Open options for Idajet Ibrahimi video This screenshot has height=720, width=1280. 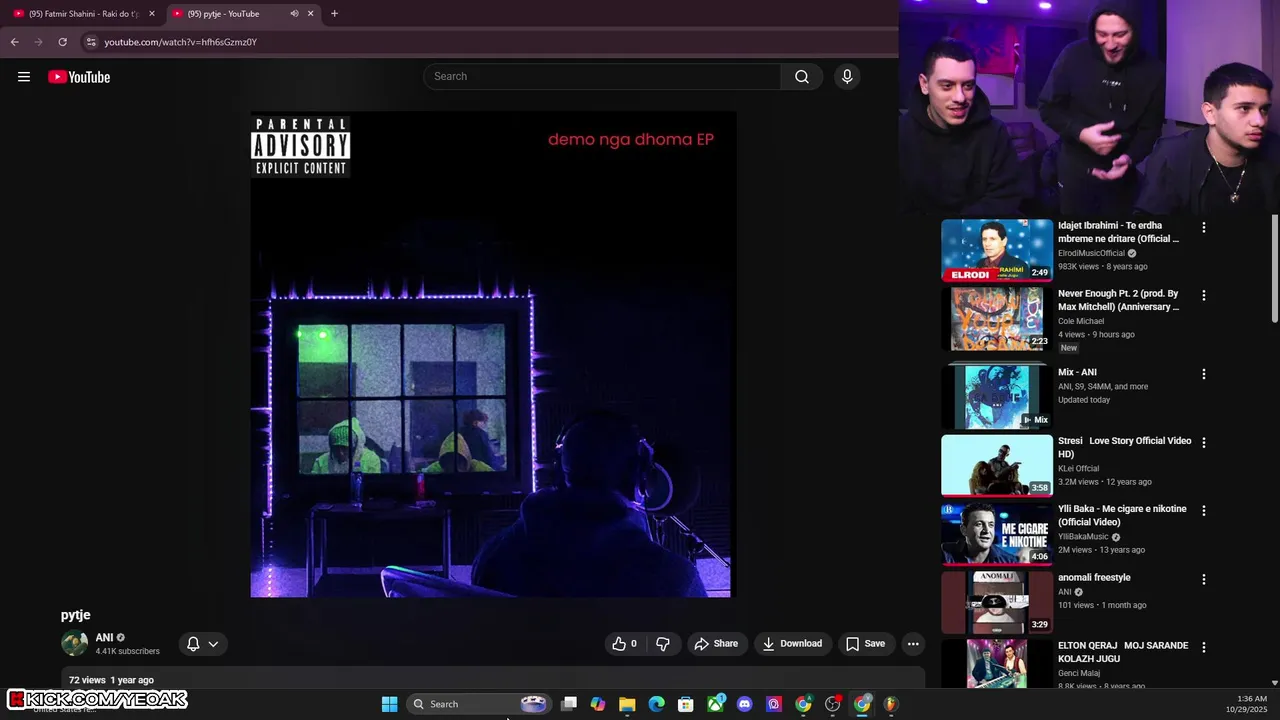[1204, 228]
